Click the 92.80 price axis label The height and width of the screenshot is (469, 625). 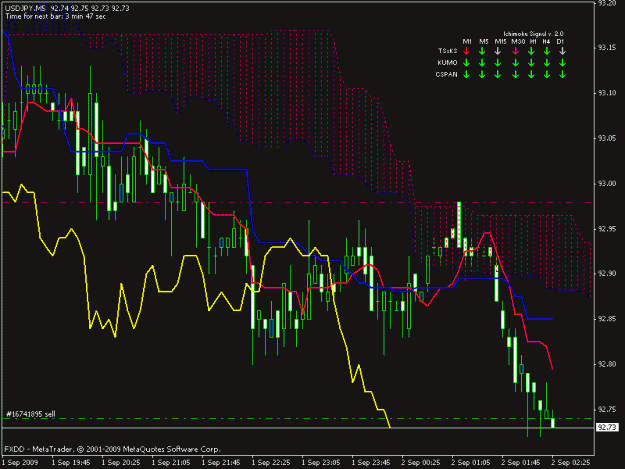(607, 364)
